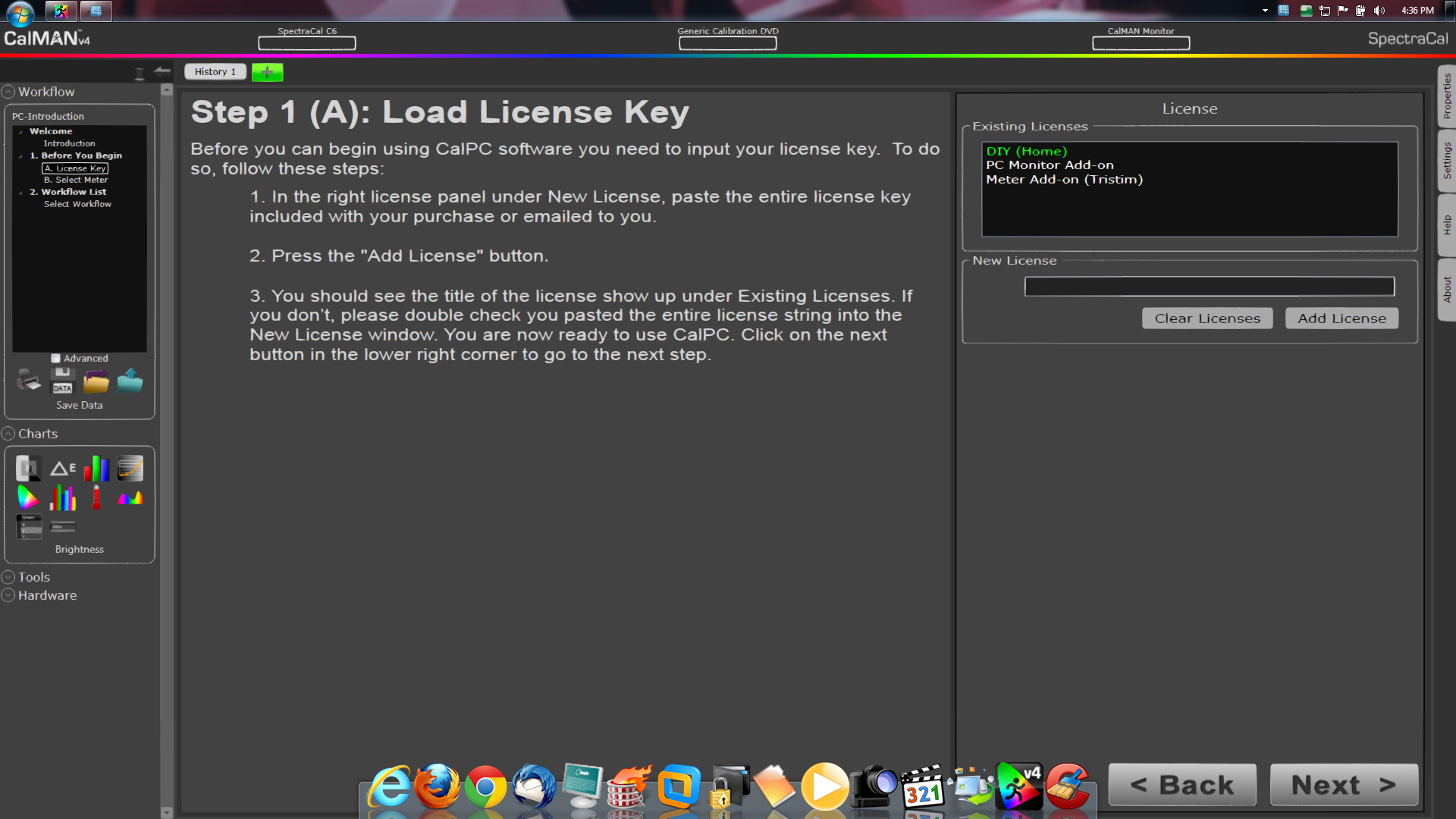Launch Internet Explorer from the dock
The width and height of the screenshot is (1456, 819).
pyautogui.click(x=390, y=786)
